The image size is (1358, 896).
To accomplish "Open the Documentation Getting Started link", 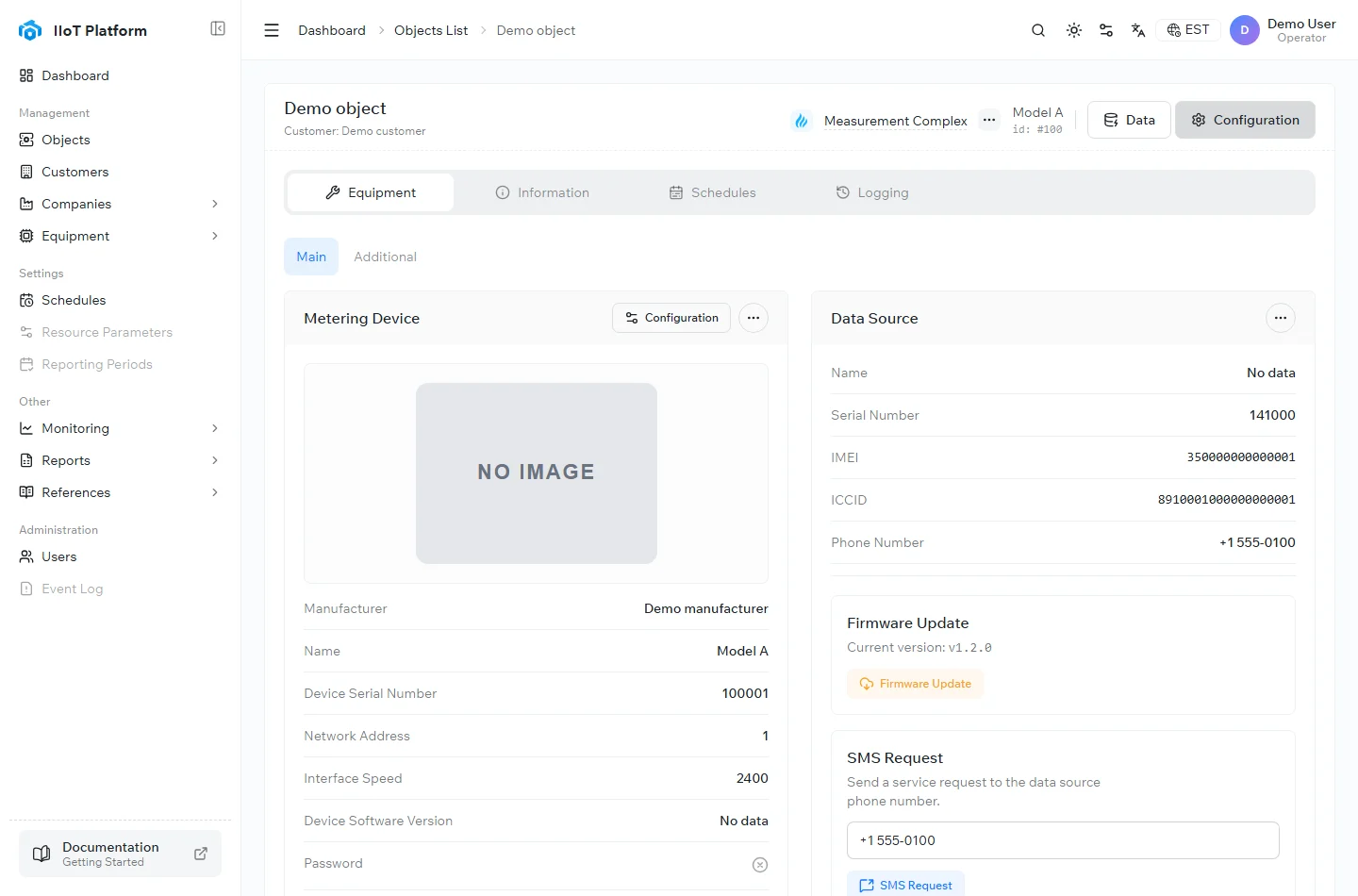I will tap(120, 854).
